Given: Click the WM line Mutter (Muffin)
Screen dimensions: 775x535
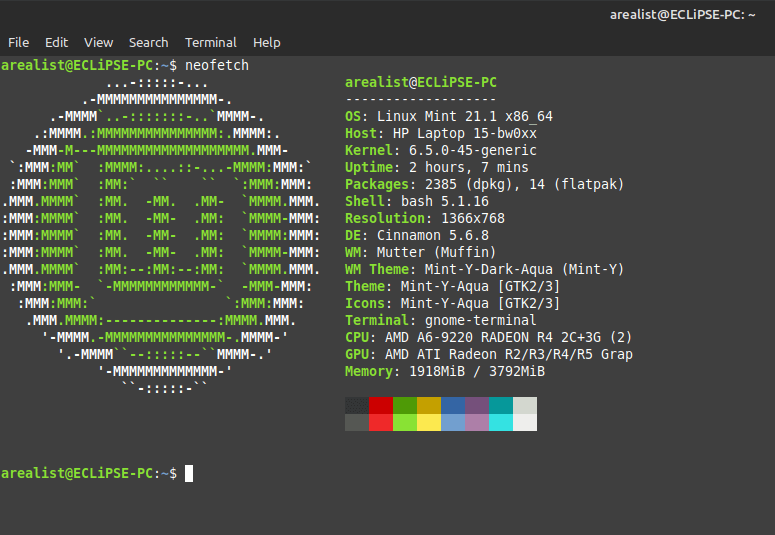Looking at the screenshot, I should click(421, 252).
